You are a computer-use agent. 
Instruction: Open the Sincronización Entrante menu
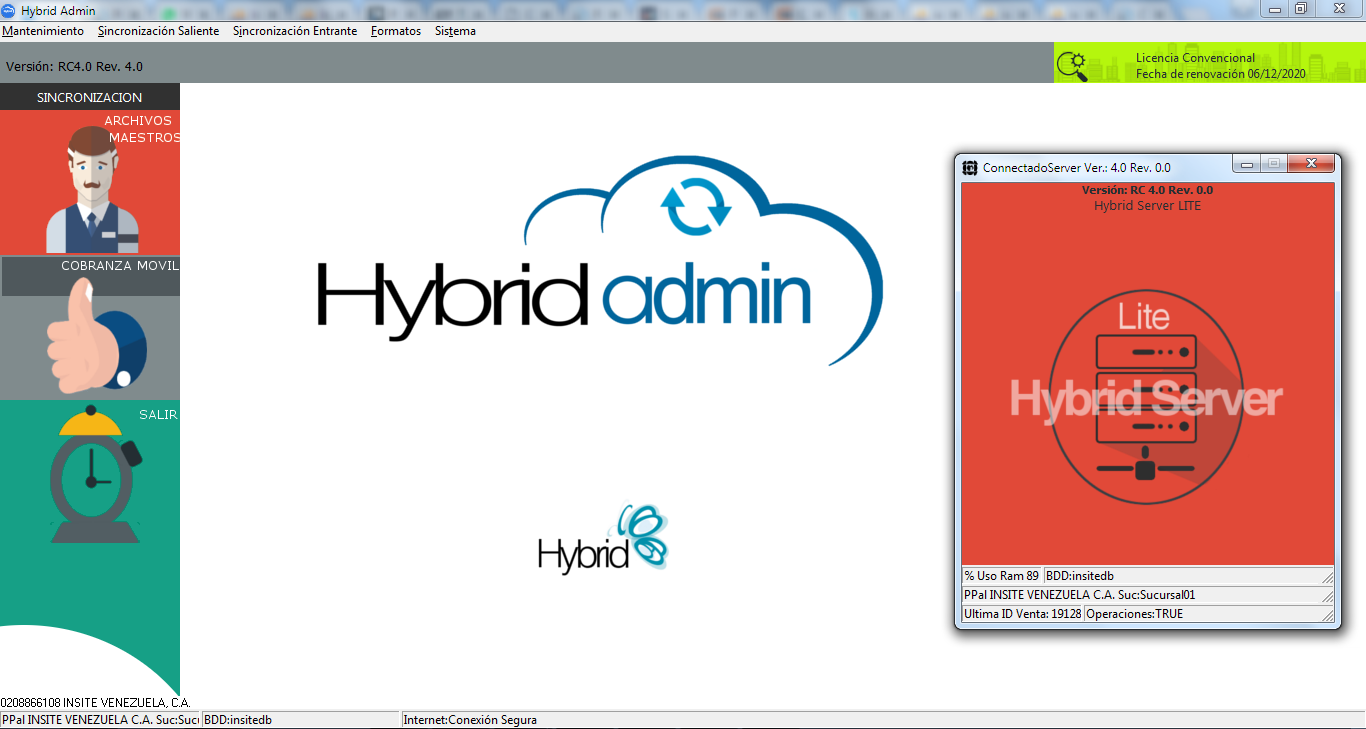[295, 31]
